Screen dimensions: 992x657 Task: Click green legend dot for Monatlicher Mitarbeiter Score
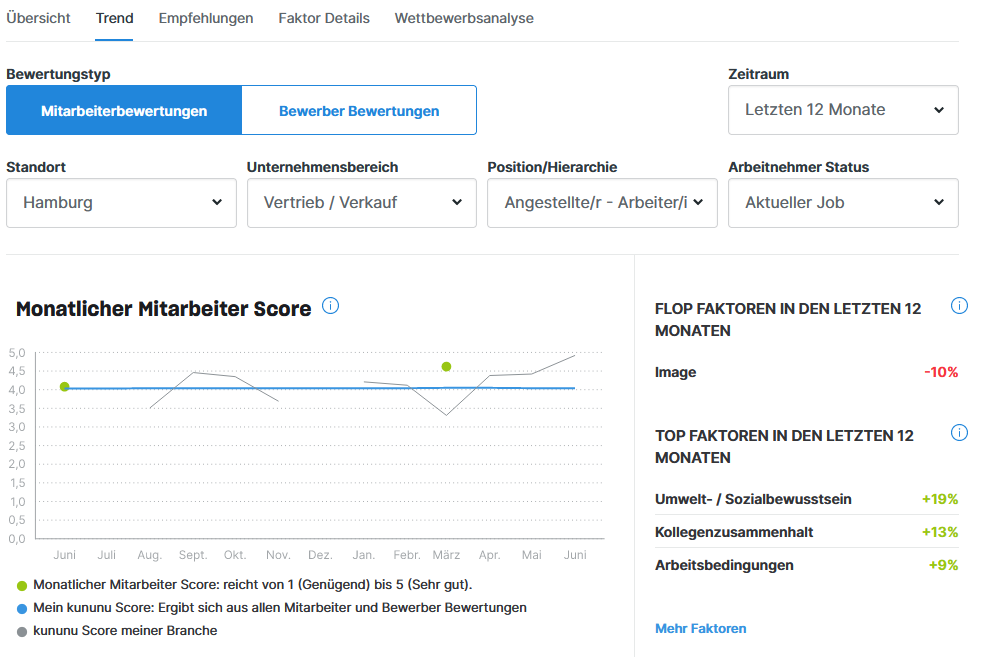[22, 585]
